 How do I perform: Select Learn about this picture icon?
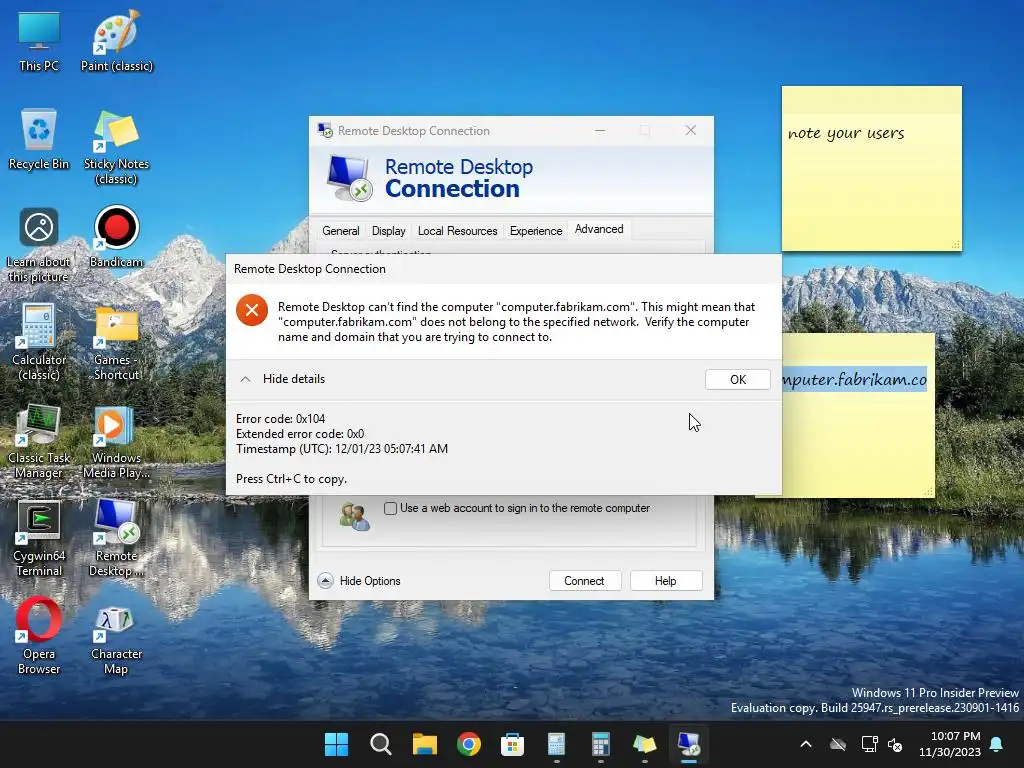coord(39,245)
